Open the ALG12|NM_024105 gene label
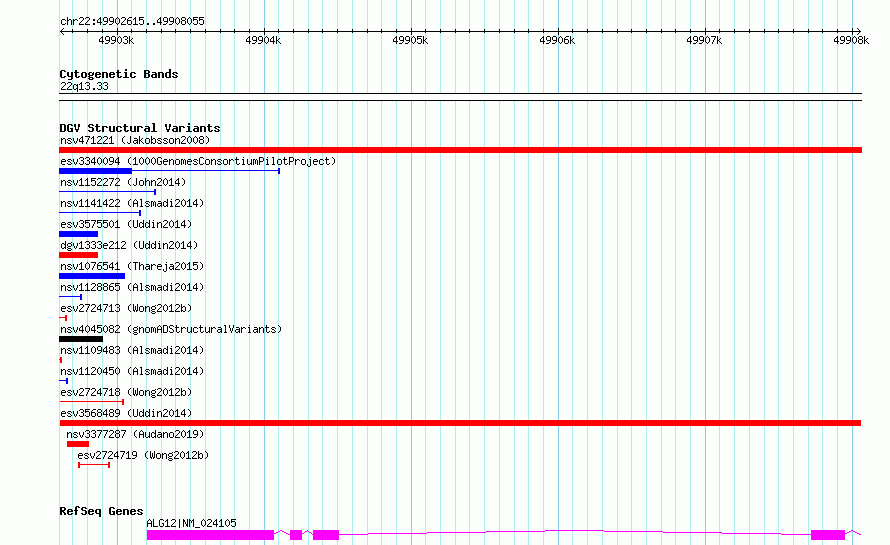The height and width of the screenshot is (545, 890). pyautogui.click(x=191, y=523)
